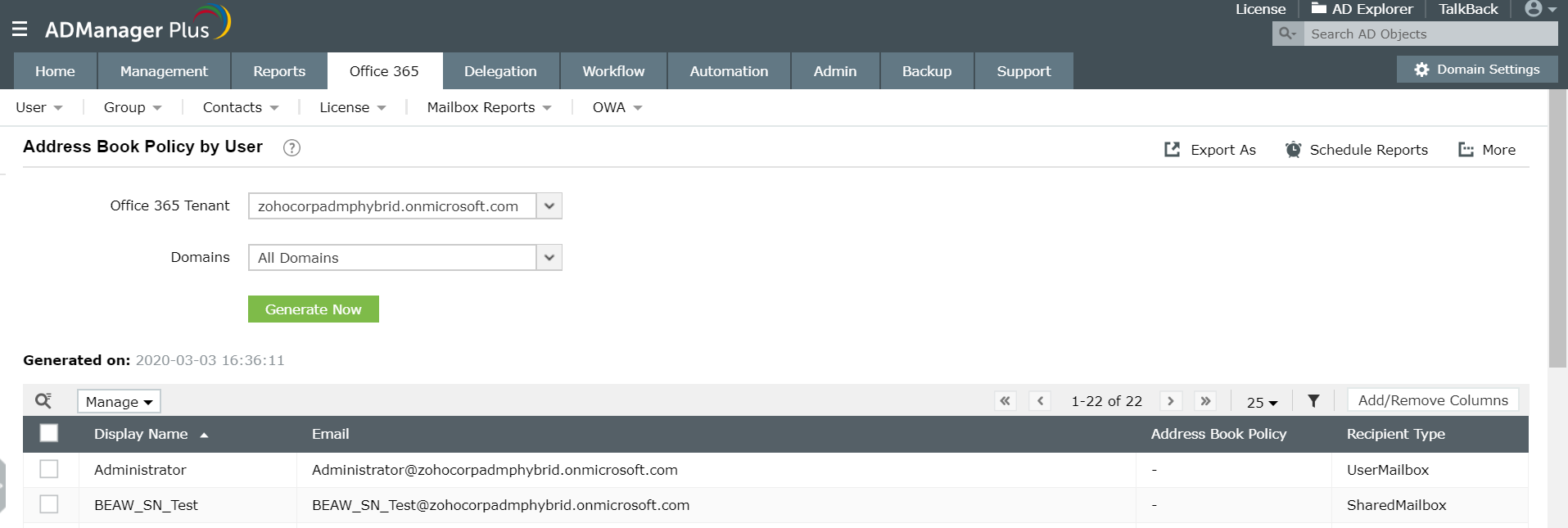The height and width of the screenshot is (528, 1568).
Task: Open the hamburger navigation menu
Action: 20,29
